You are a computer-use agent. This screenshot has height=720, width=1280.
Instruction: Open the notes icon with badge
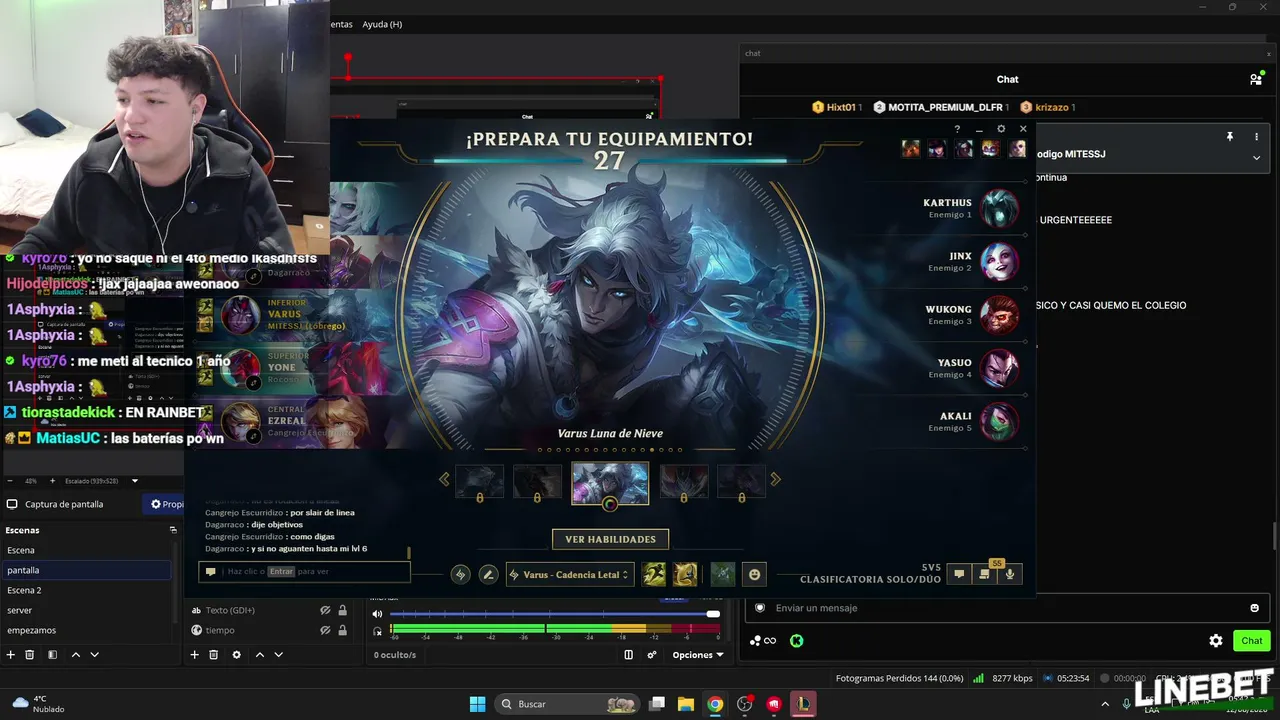click(x=985, y=574)
